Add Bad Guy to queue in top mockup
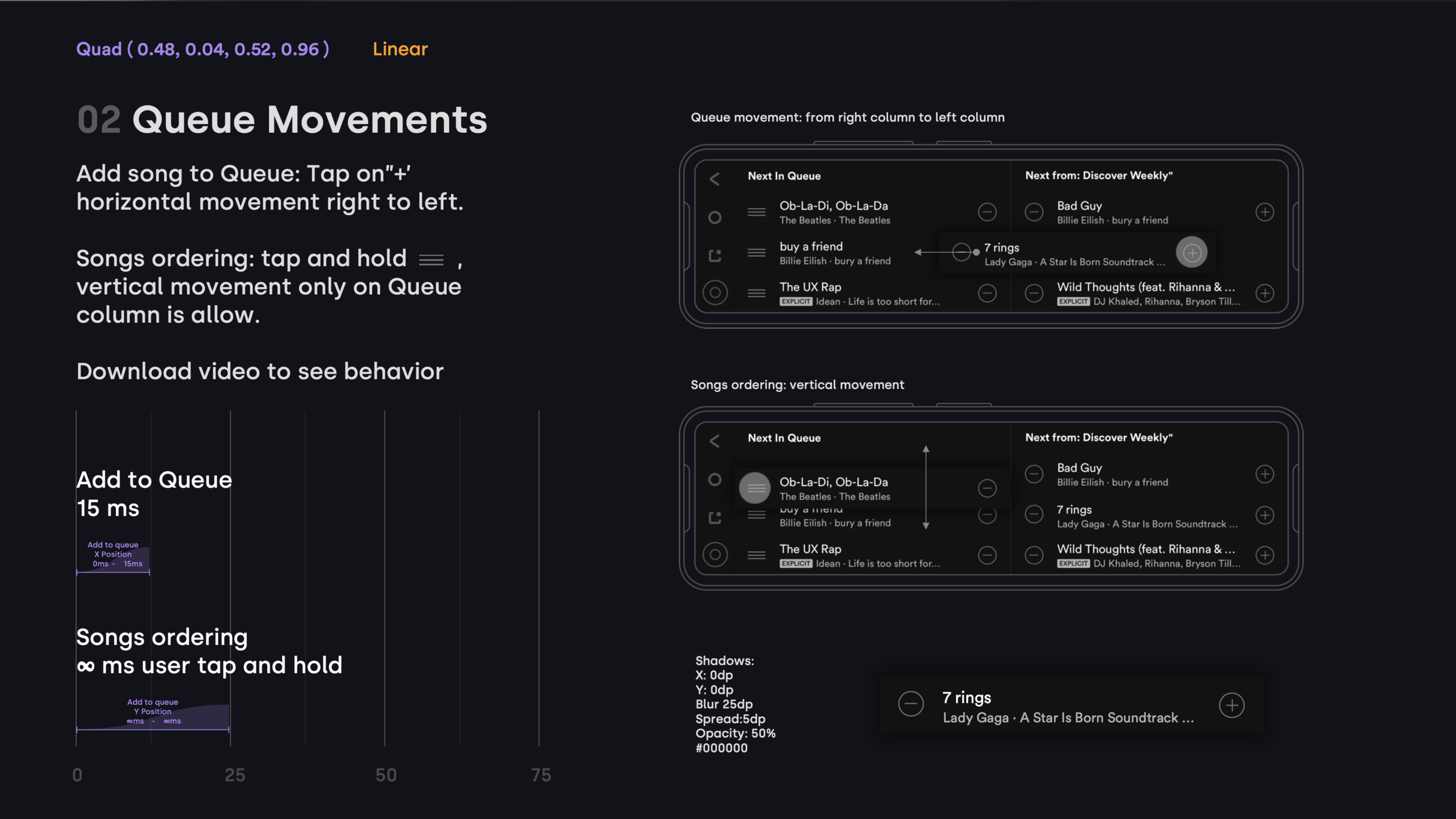 click(1264, 212)
